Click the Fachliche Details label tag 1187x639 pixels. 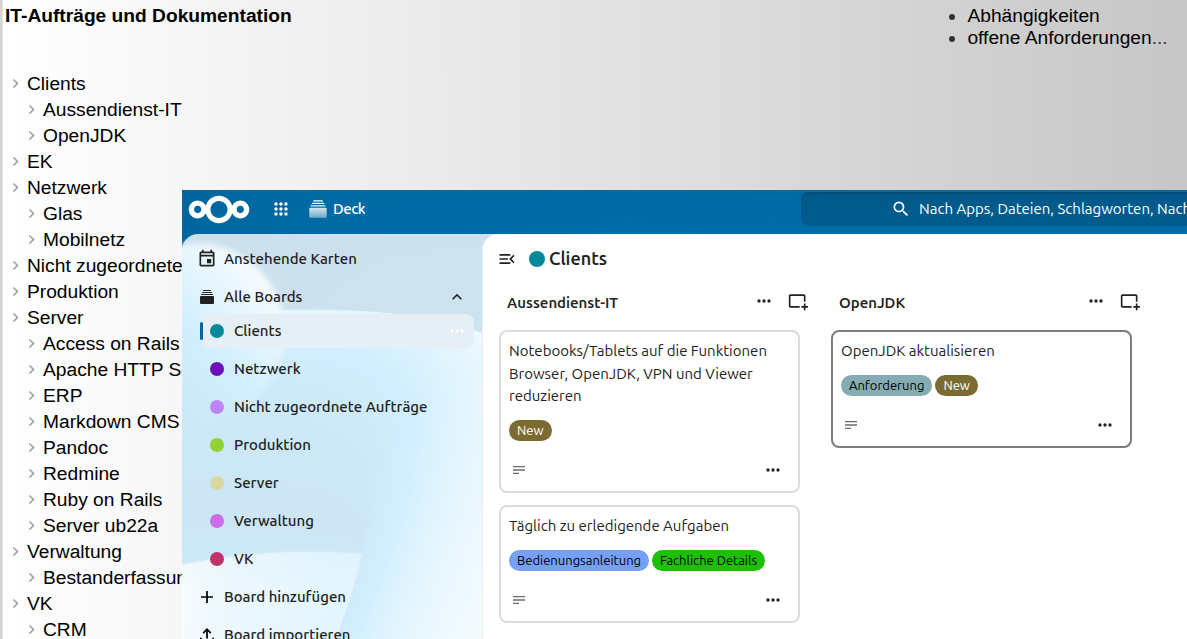click(x=708, y=560)
